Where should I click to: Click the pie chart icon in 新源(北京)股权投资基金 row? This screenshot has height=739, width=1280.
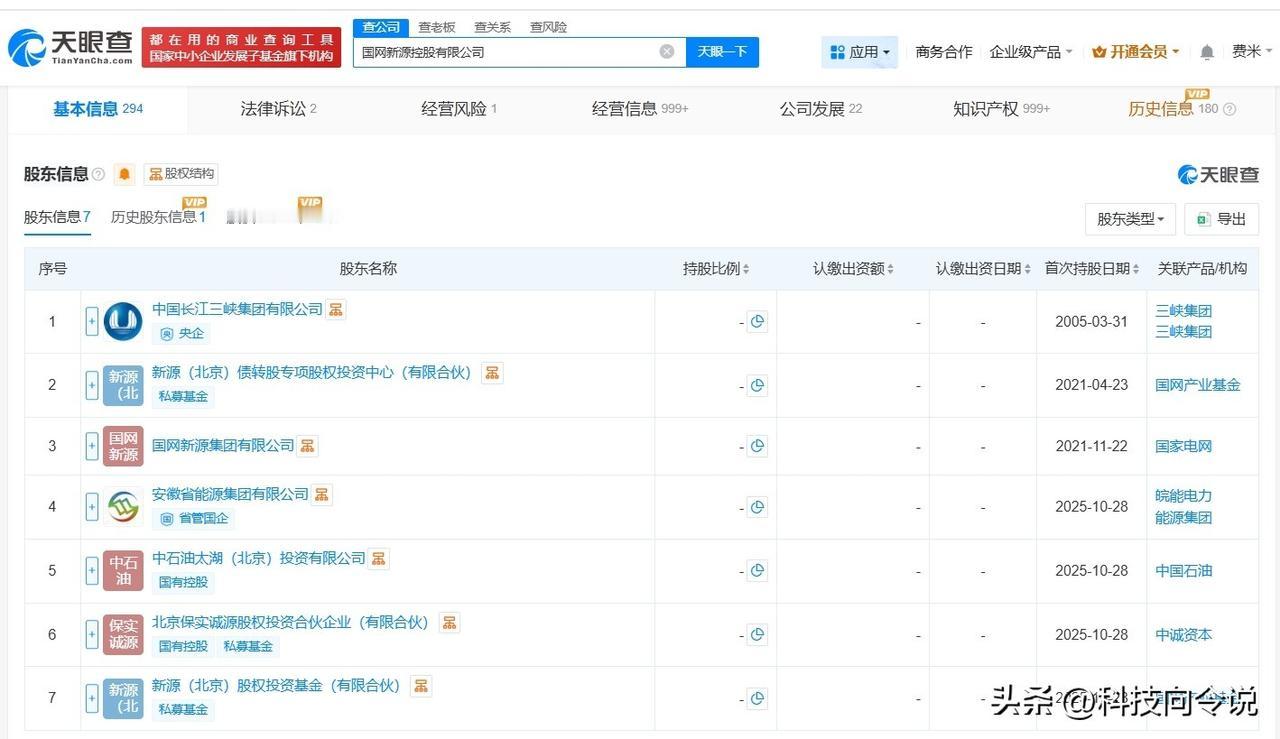[757, 698]
